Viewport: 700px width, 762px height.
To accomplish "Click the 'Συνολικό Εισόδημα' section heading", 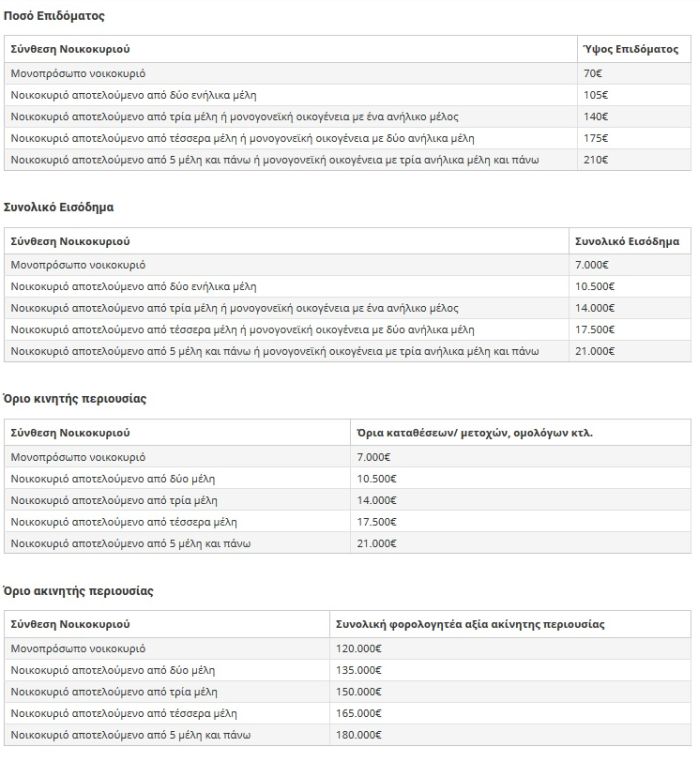I will (x=58, y=208).
